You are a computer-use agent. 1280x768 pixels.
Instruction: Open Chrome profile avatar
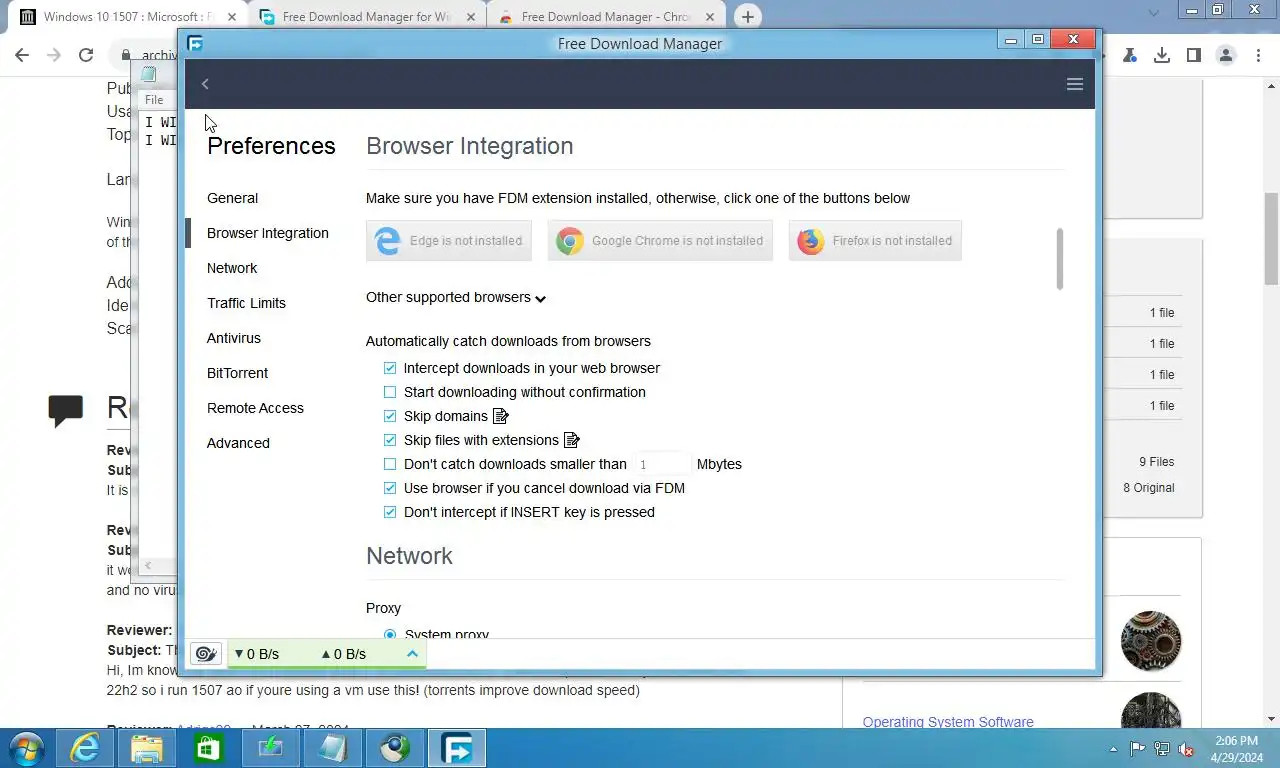point(1226,56)
